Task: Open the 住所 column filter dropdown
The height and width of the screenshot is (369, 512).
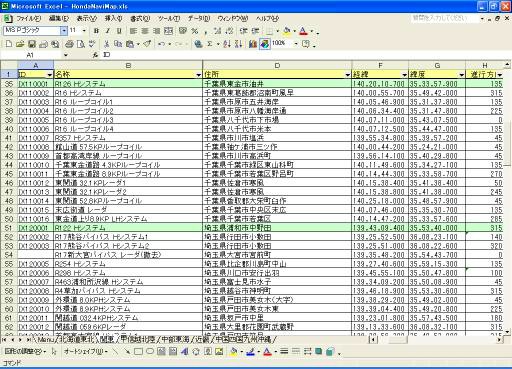Action: tap(348, 75)
